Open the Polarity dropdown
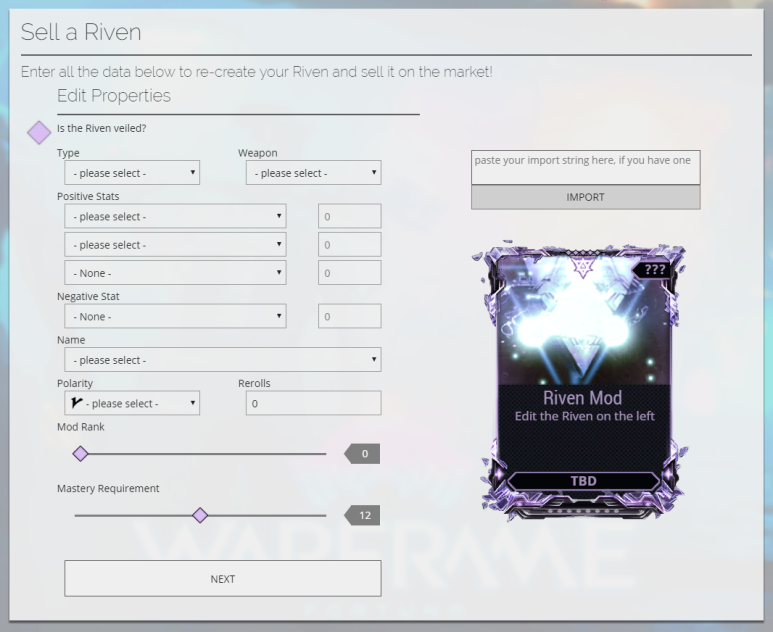The image size is (773, 632). [132, 403]
